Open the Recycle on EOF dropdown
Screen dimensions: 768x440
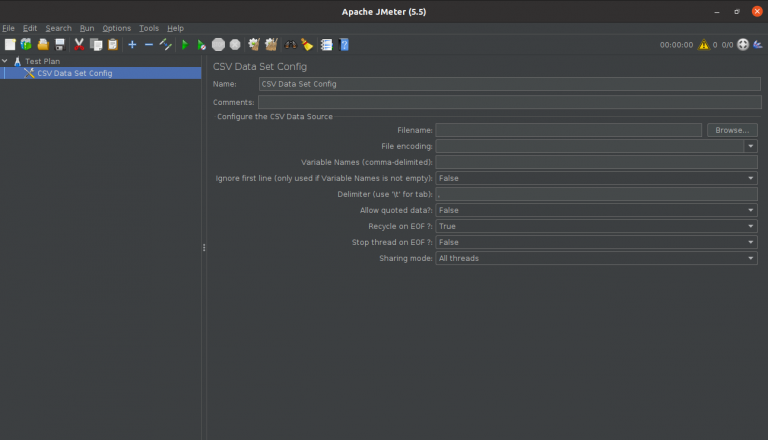point(596,226)
